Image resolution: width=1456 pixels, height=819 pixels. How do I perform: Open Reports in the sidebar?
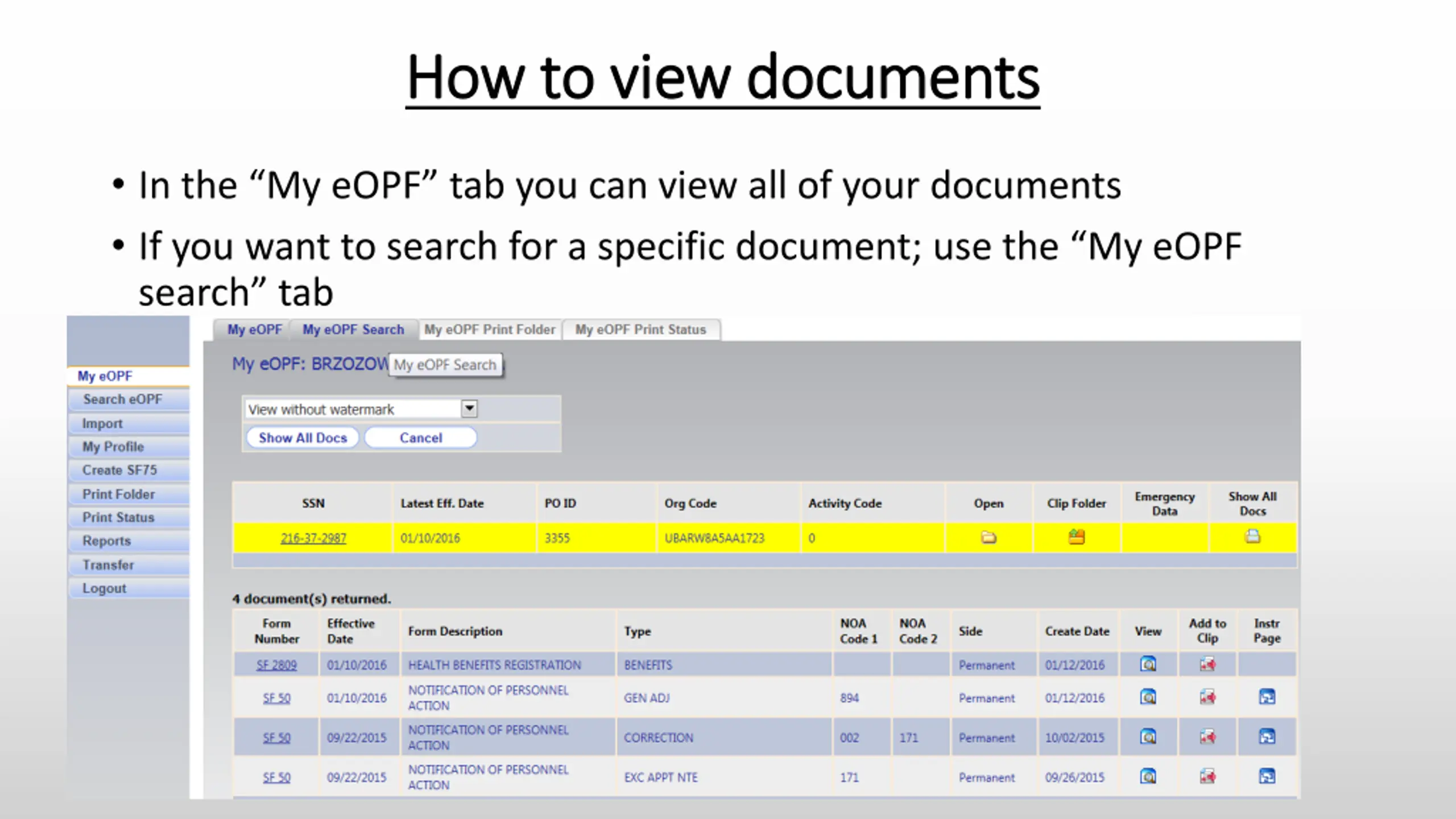point(128,541)
